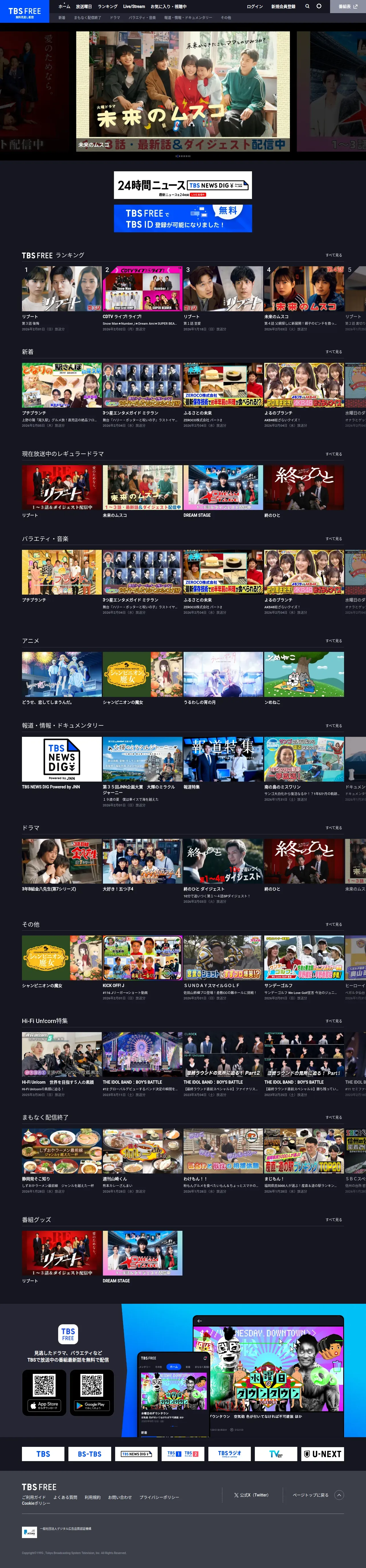366x1568 pixels.
Task: Select the Live/Stream menu item
Action: pos(134,6)
